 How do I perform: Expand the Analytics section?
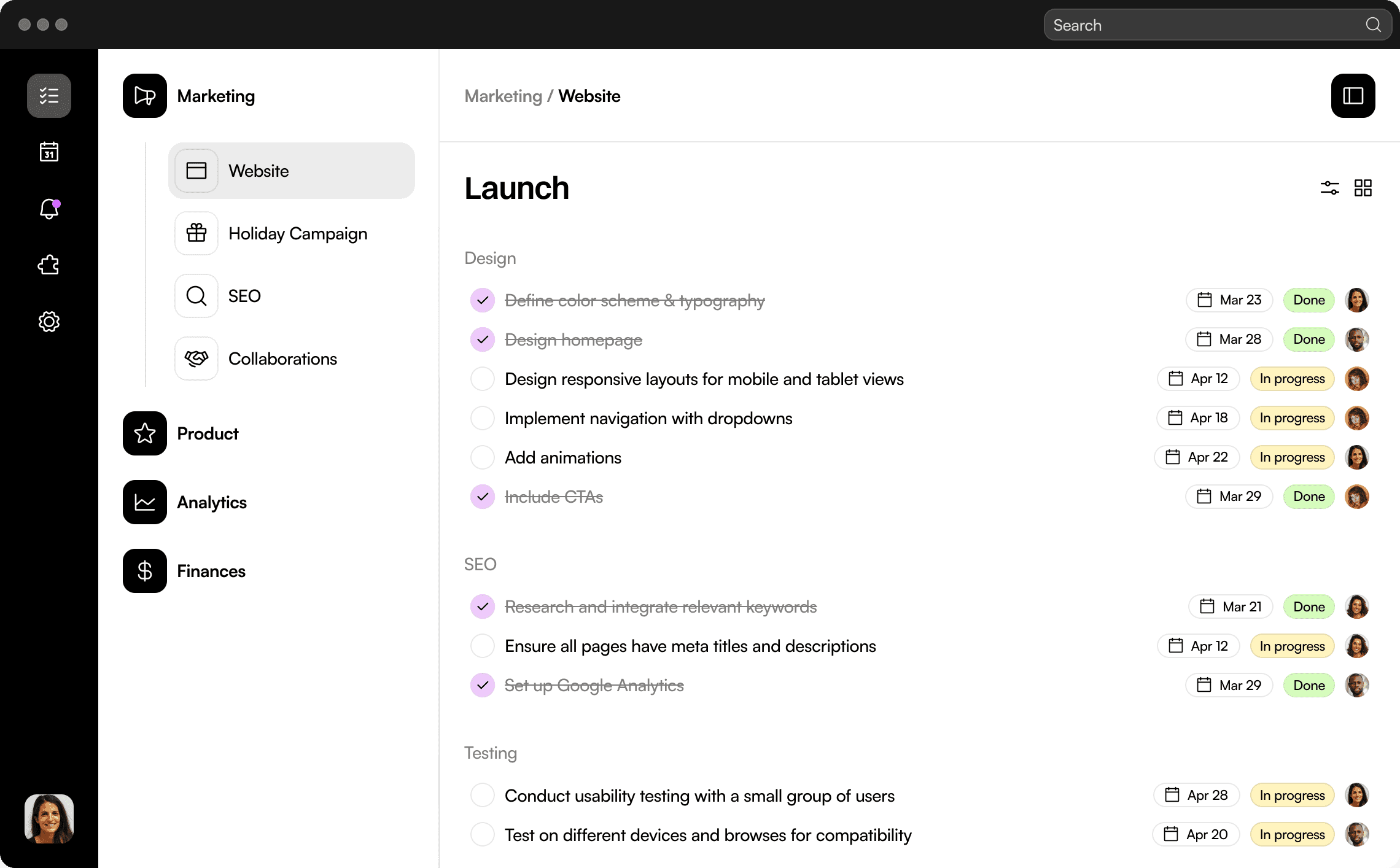(x=211, y=502)
